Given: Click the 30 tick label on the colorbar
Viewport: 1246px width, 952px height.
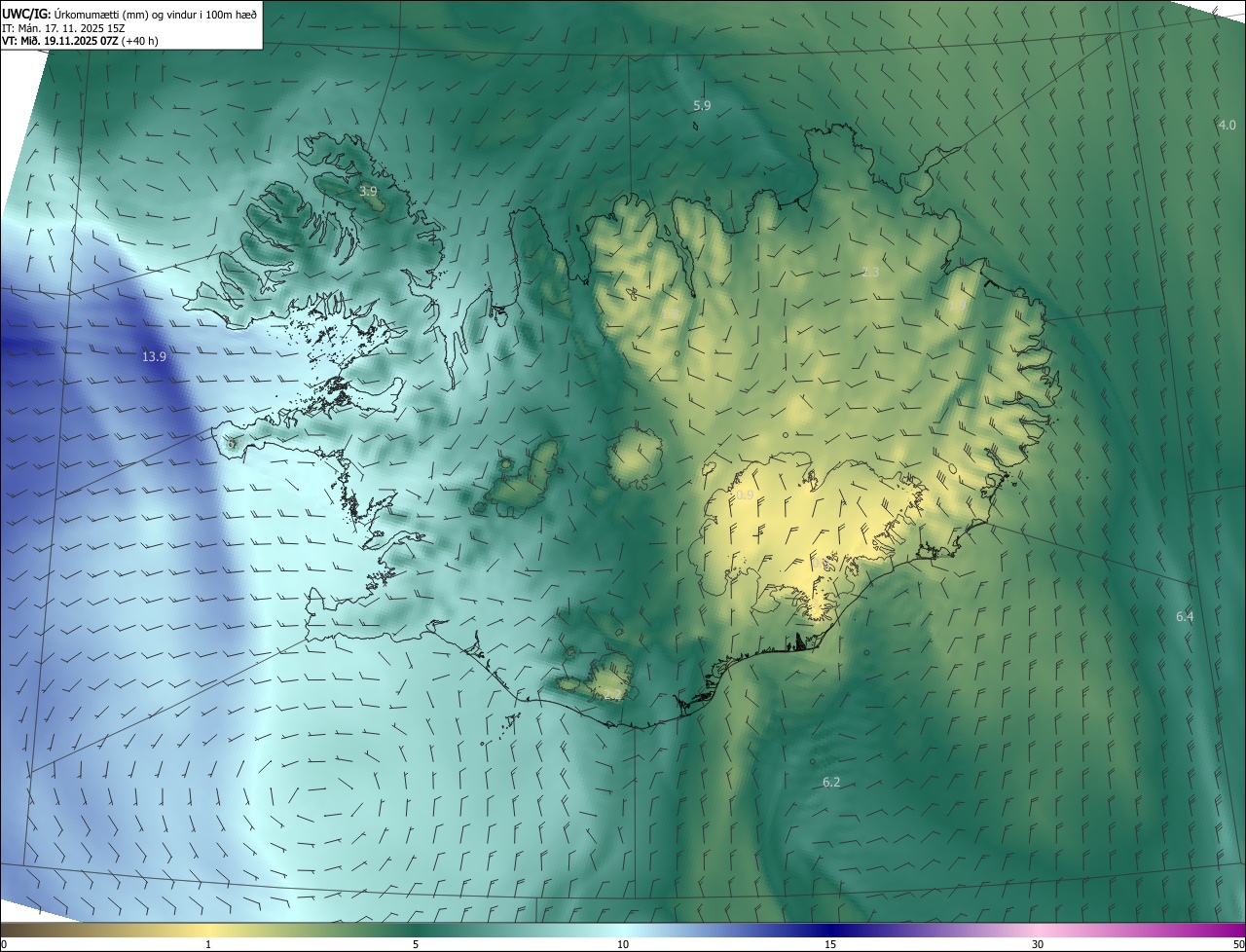Looking at the screenshot, I should coord(1038,945).
